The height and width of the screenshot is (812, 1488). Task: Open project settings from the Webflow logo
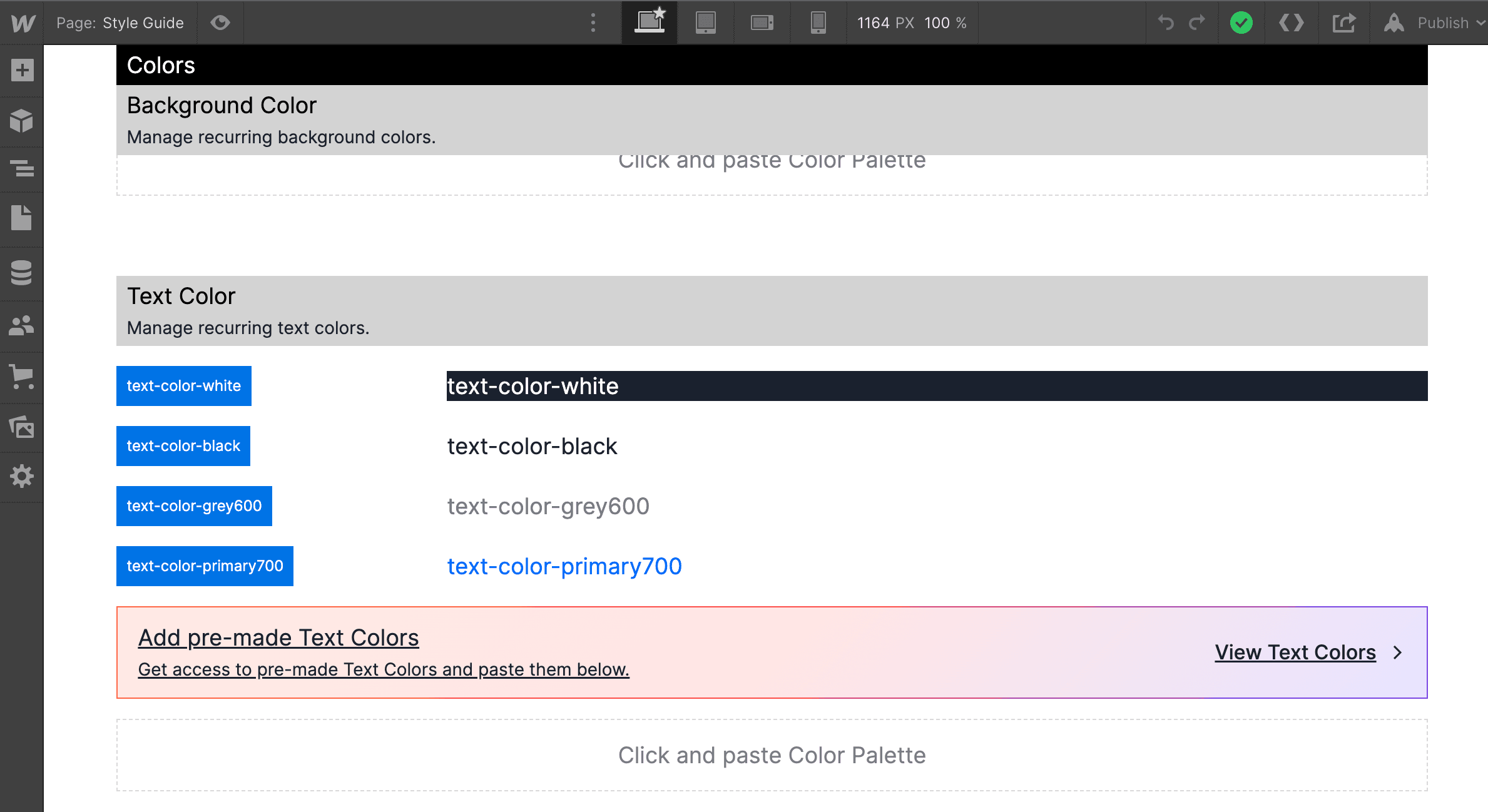pyautogui.click(x=21, y=23)
